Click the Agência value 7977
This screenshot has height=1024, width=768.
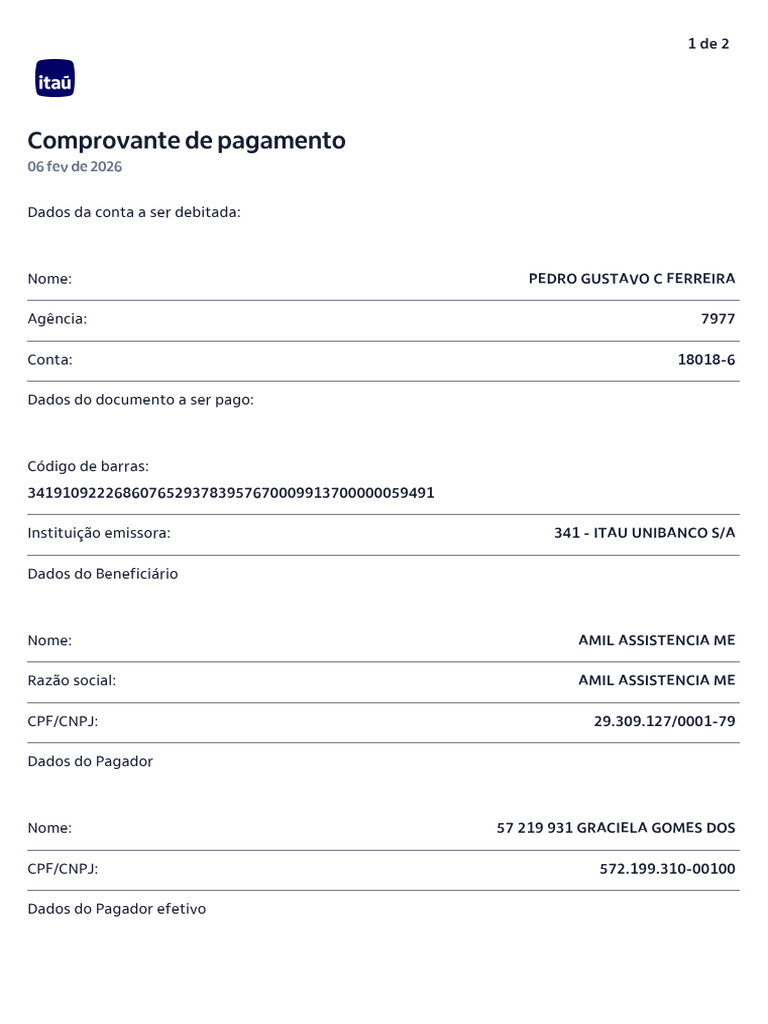[718, 319]
